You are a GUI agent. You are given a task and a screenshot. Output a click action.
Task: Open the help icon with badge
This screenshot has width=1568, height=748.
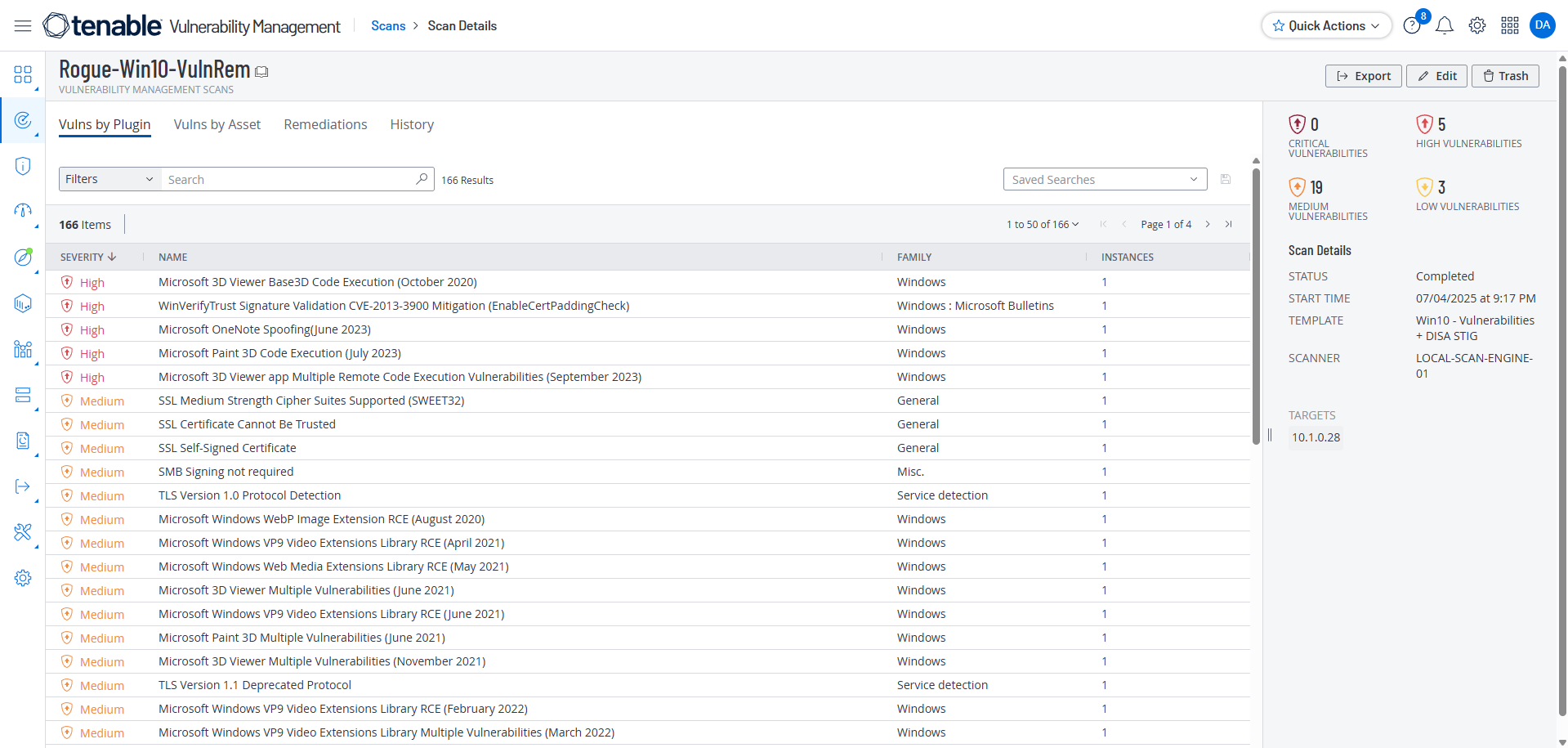coord(1412,26)
